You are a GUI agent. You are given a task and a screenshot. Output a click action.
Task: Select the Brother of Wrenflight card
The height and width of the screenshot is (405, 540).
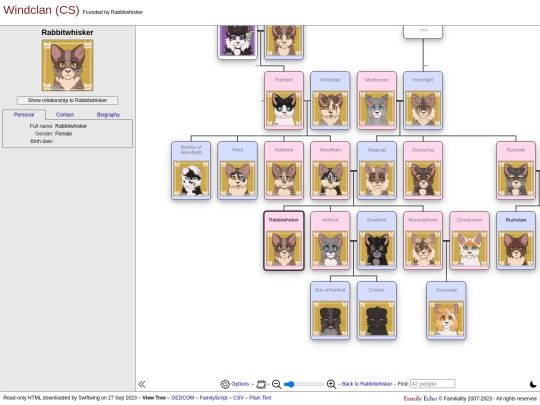[x=191, y=170]
